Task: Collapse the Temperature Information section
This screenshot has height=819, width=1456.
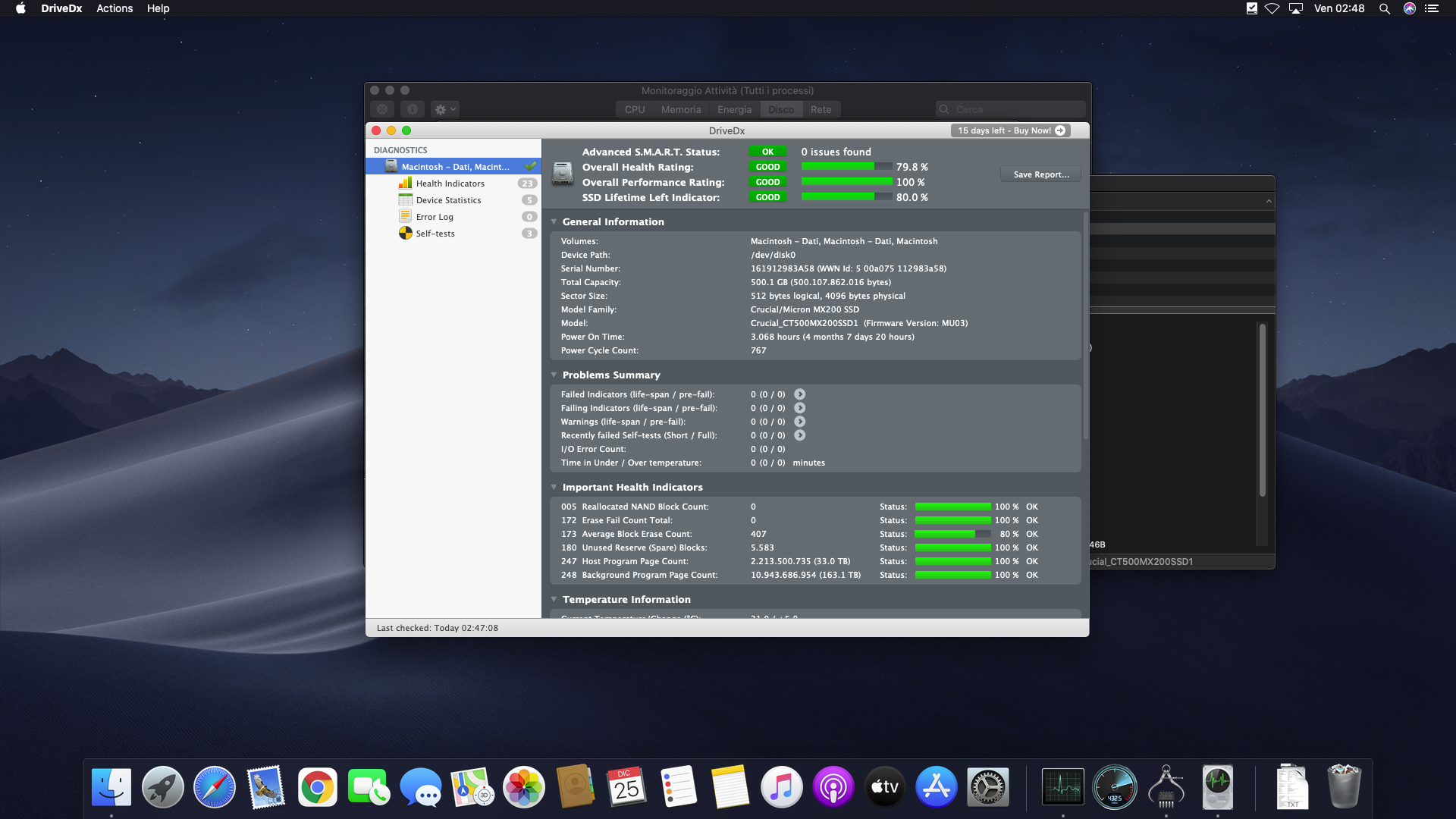Action: pyautogui.click(x=554, y=600)
